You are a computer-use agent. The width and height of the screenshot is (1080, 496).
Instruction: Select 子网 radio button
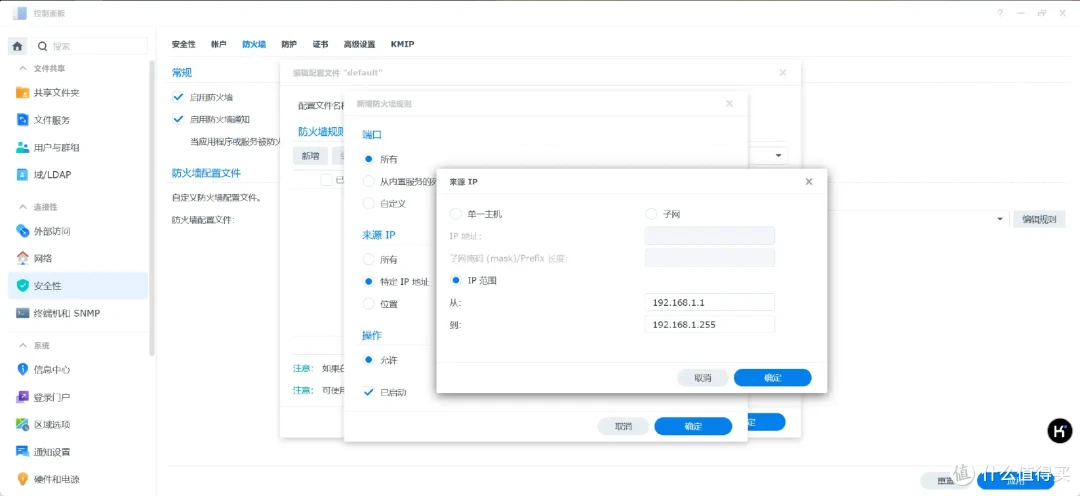click(651, 214)
